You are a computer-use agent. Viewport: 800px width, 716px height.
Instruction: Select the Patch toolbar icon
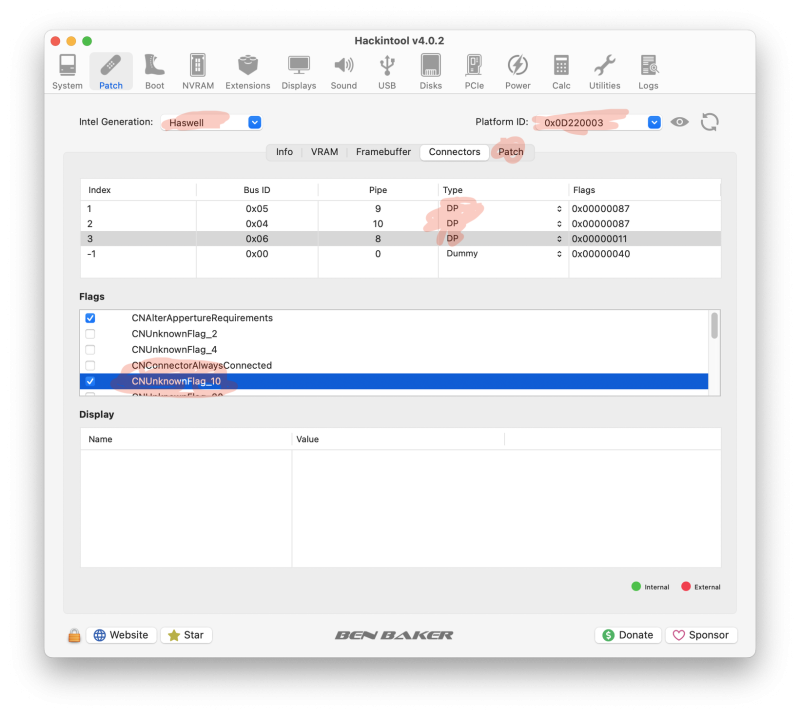coord(111,72)
